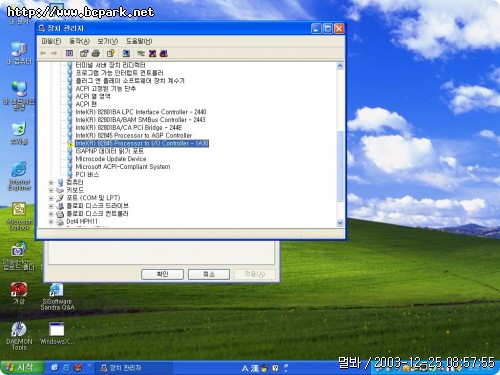This screenshot has width=500, height=375.
Task: Click 확인 button in background dialog
Action: coord(162,274)
